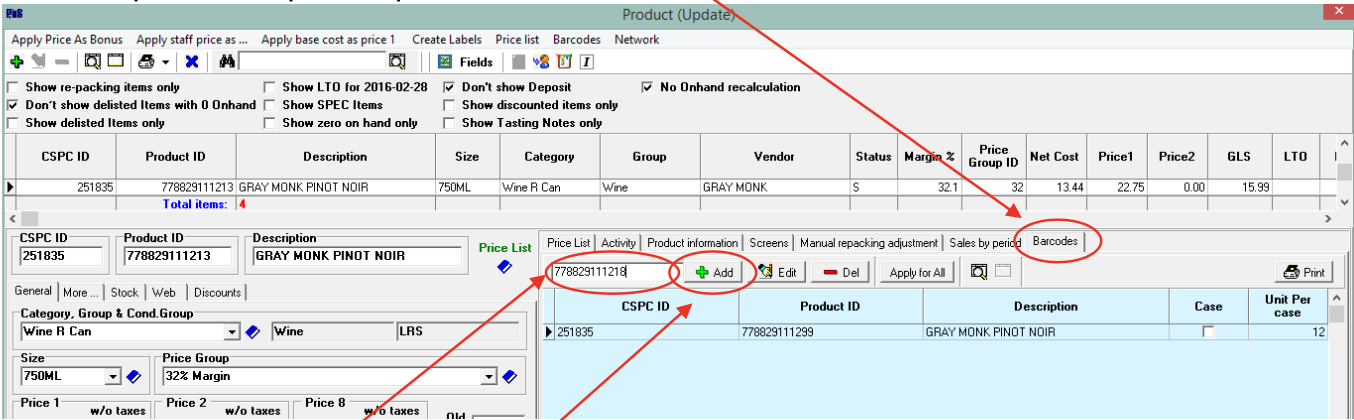The width and height of the screenshot is (1354, 420).
Task: Open the Network menu
Action: 637,39
